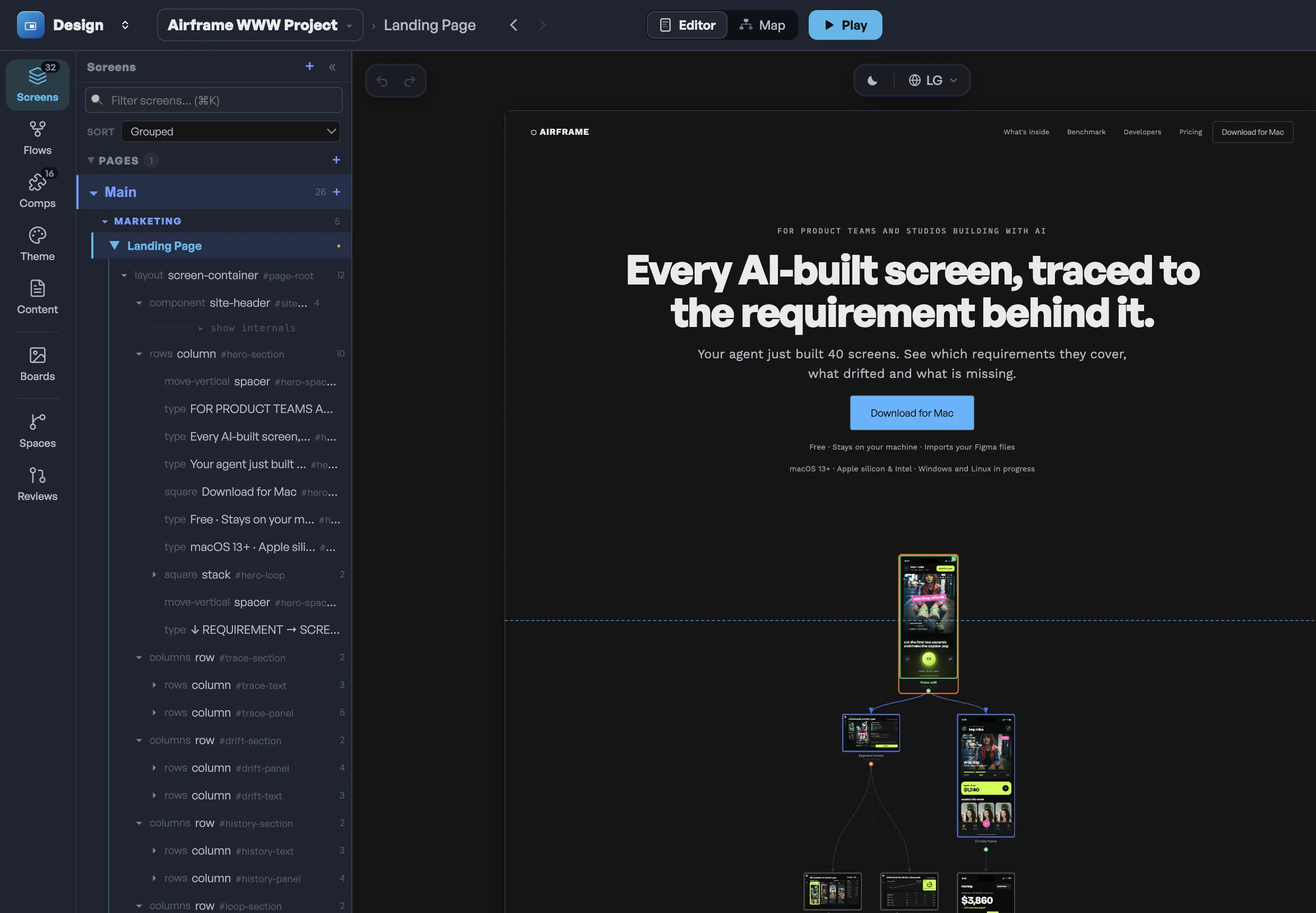Collapse the site-header component node
The width and height of the screenshot is (1316, 913).
coord(139,303)
